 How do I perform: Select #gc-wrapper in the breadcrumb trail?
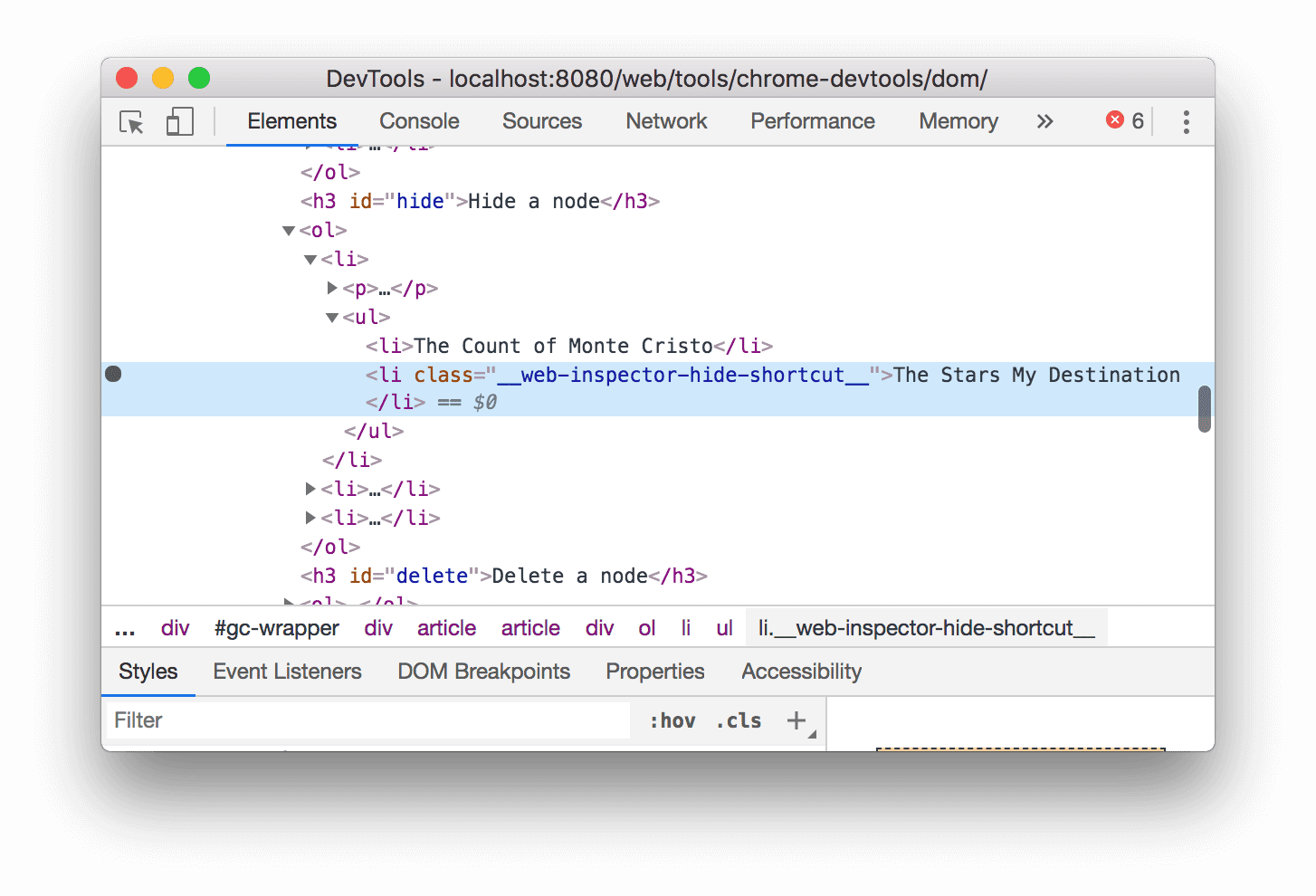[x=276, y=628]
